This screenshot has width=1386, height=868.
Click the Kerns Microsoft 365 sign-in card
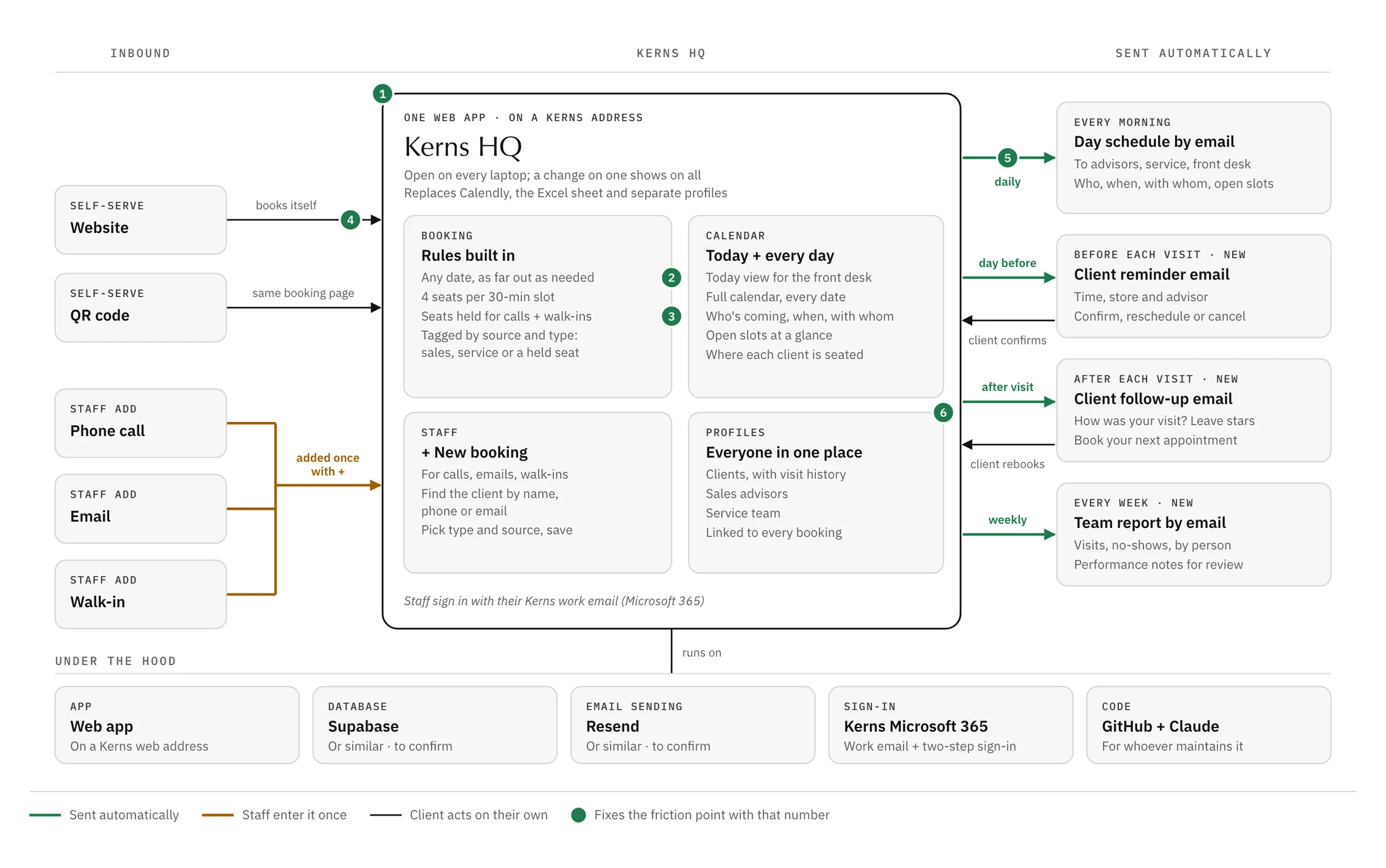click(951, 725)
